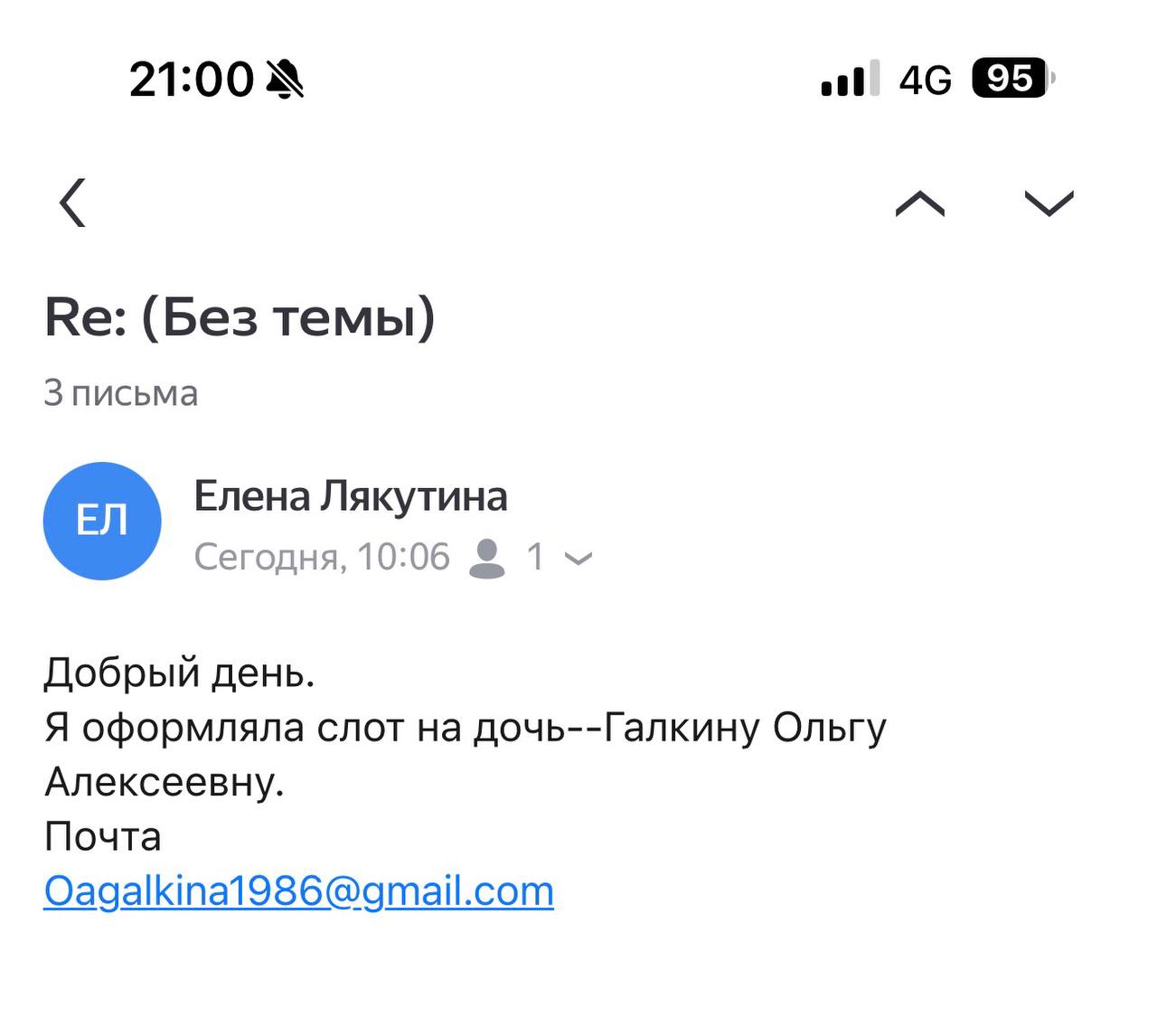Tap the recipient count "1"
The image size is (1157, 1036).
click(536, 557)
